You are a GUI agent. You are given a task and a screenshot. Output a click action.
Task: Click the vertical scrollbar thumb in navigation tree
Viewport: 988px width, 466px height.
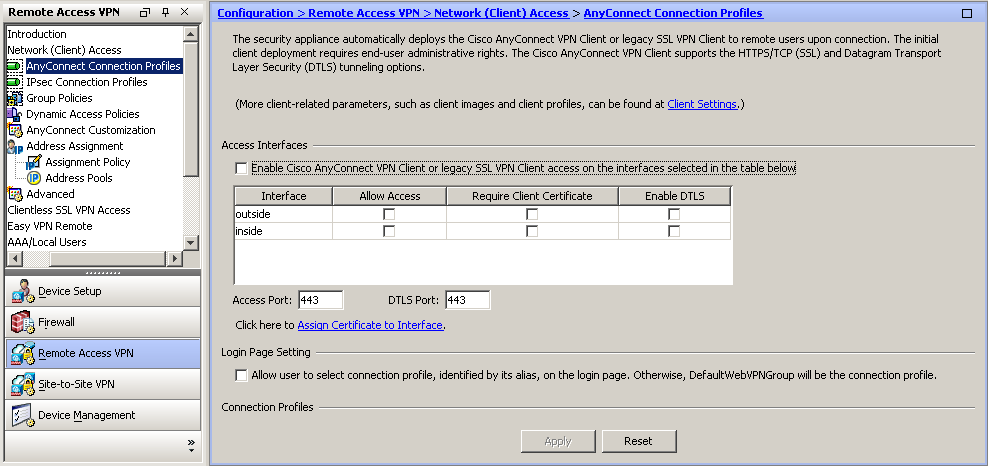pyautogui.click(x=191, y=108)
